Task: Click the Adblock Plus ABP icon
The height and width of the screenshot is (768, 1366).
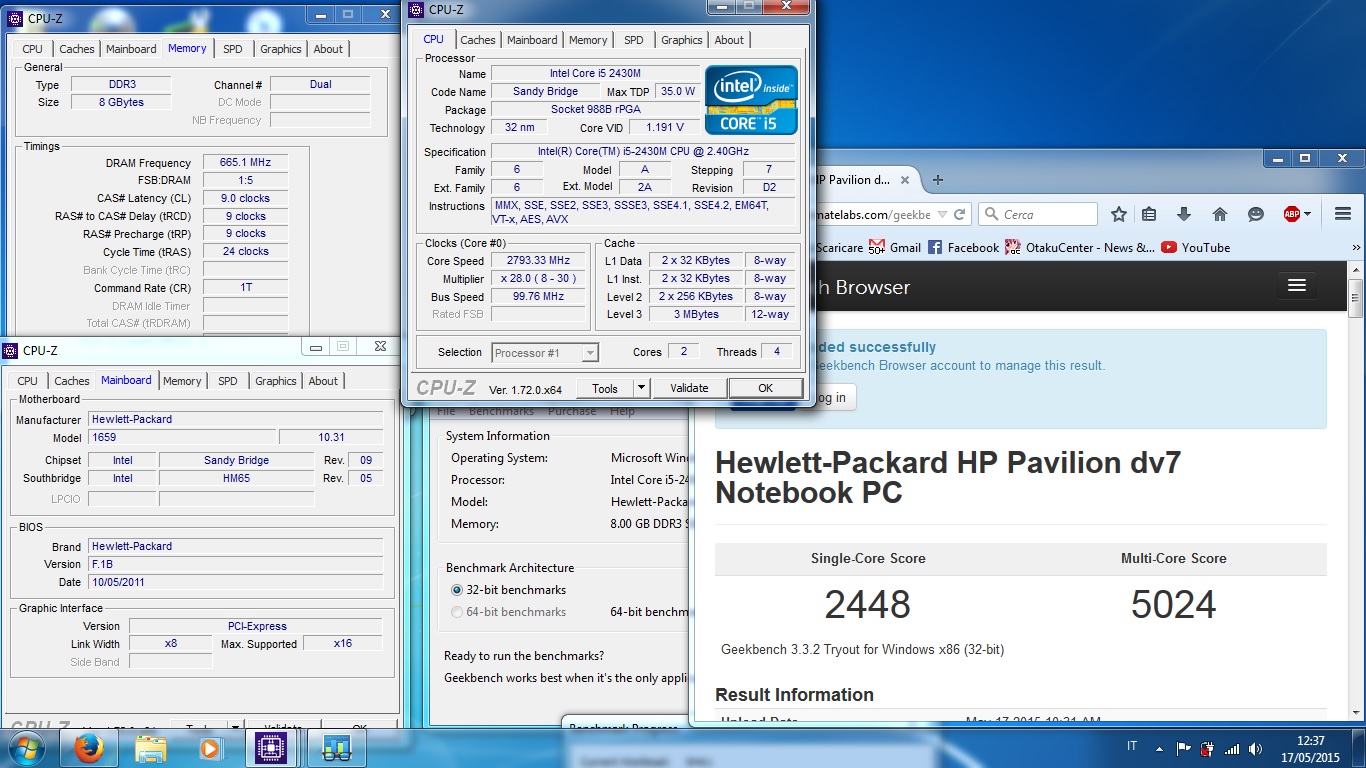Action: [1292, 214]
